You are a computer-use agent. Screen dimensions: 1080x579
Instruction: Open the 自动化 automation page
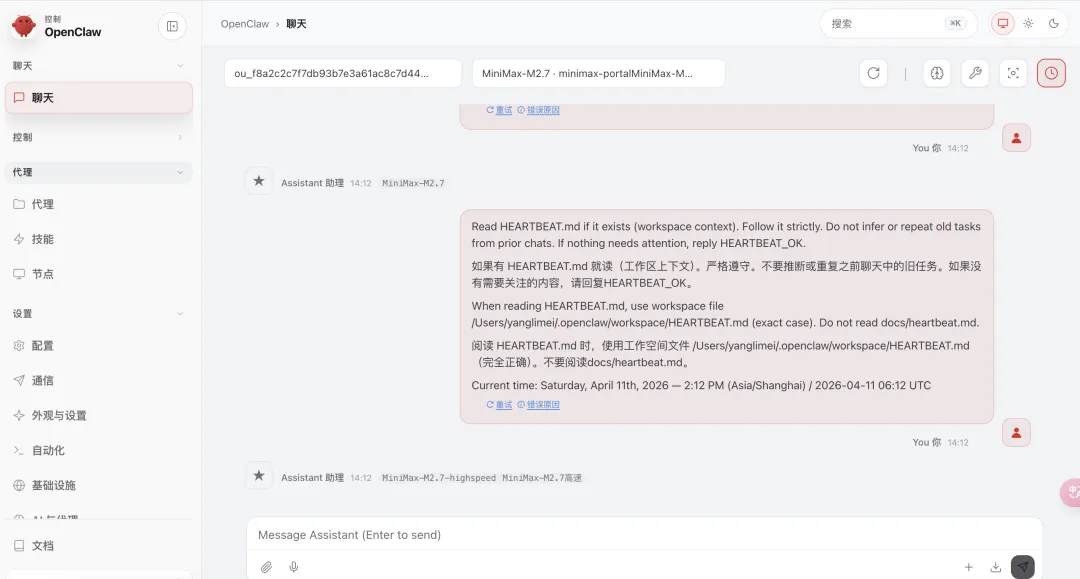click(x=98, y=450)
